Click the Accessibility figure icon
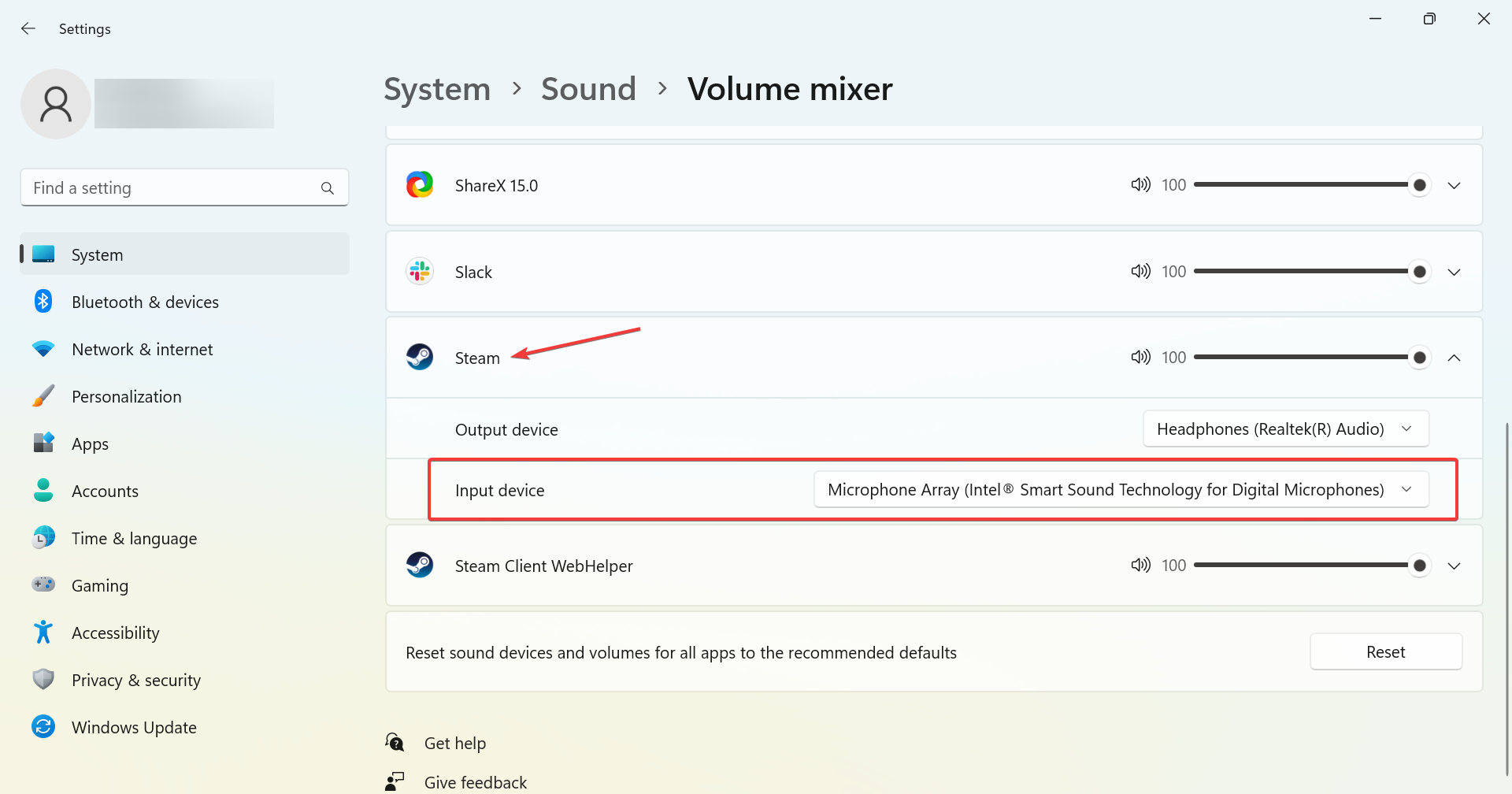Image resolution: width=1512 pixels, height=794 pixels. point(43,632)
